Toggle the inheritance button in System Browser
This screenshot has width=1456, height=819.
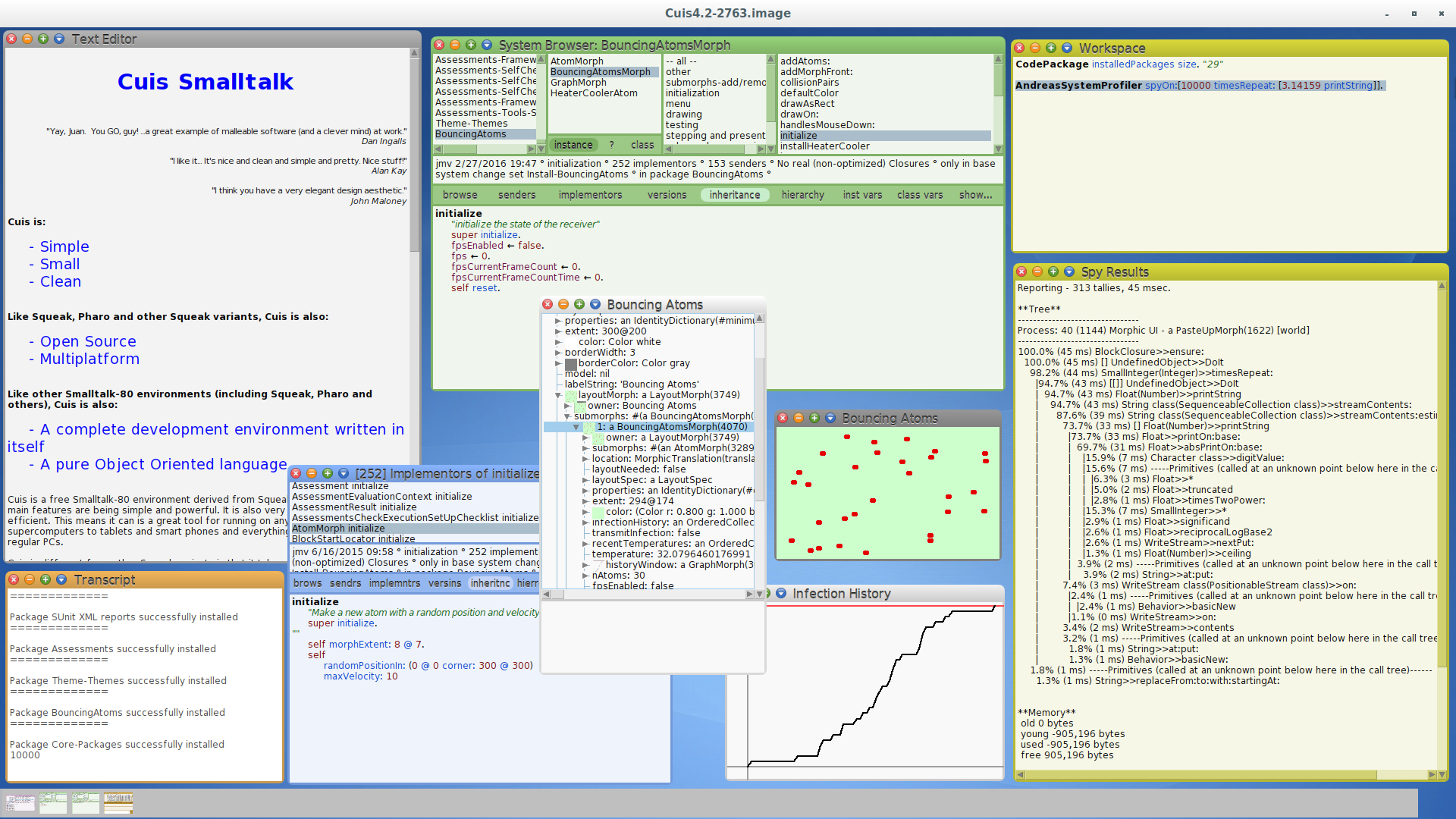tap(734, 195)
